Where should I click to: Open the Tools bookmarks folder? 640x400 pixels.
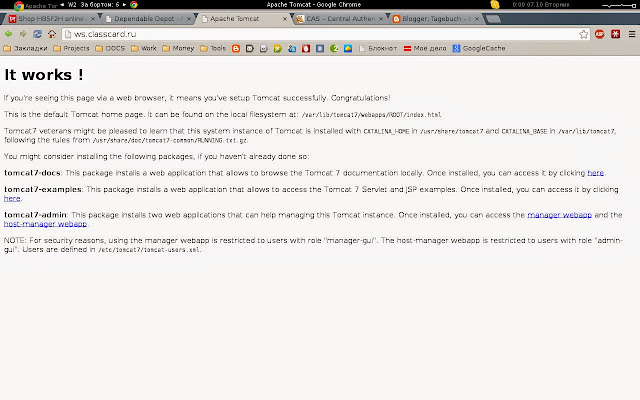point(213,49)
